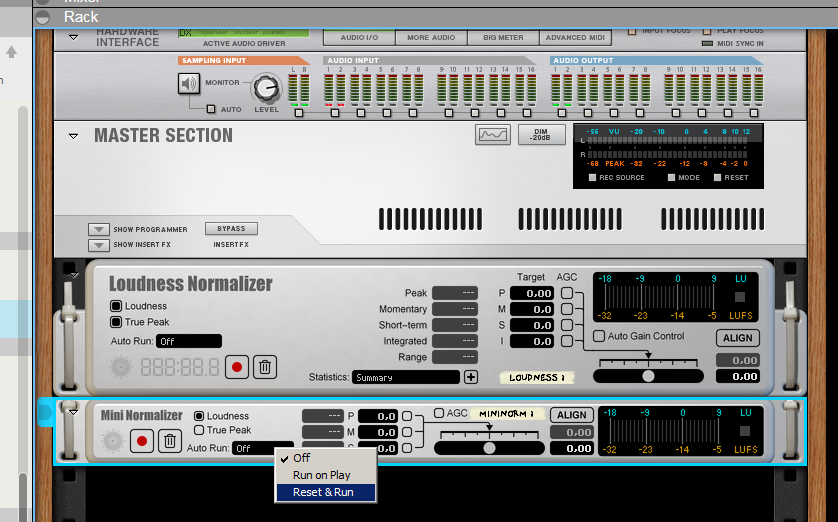Open the MORE AUDIO tab
The height and width of the screenshot is (522, 838).
click(x=431, y=37)
